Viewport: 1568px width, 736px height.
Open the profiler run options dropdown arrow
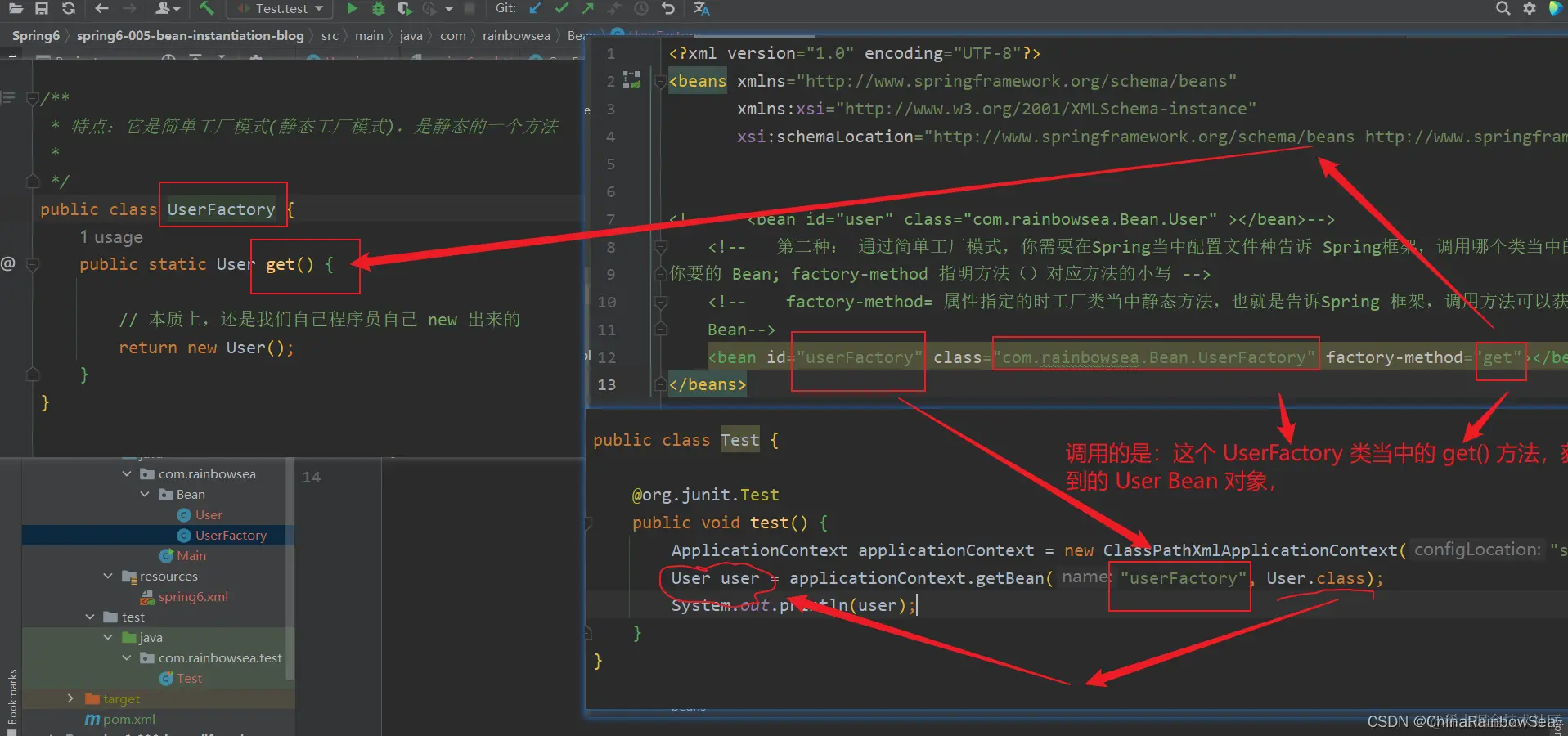coord(449,9)
